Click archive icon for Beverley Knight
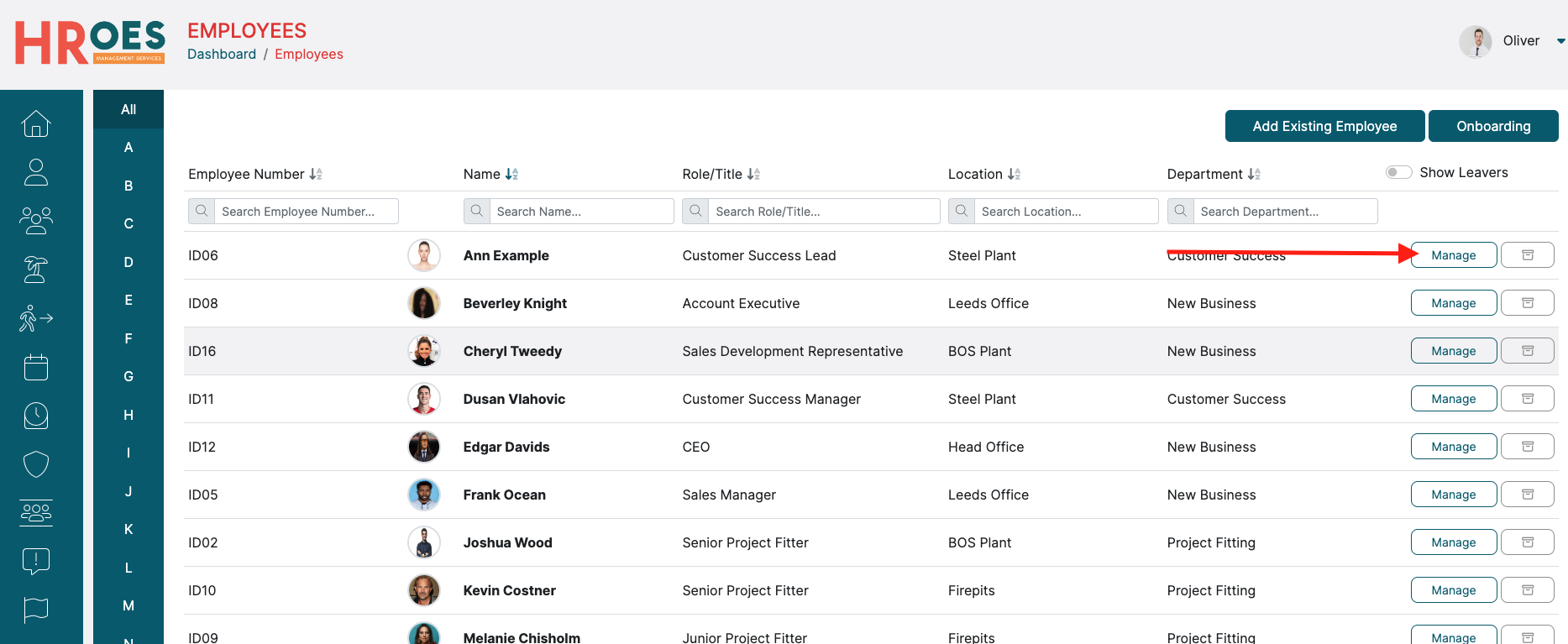 click(x=1527, y=303)
